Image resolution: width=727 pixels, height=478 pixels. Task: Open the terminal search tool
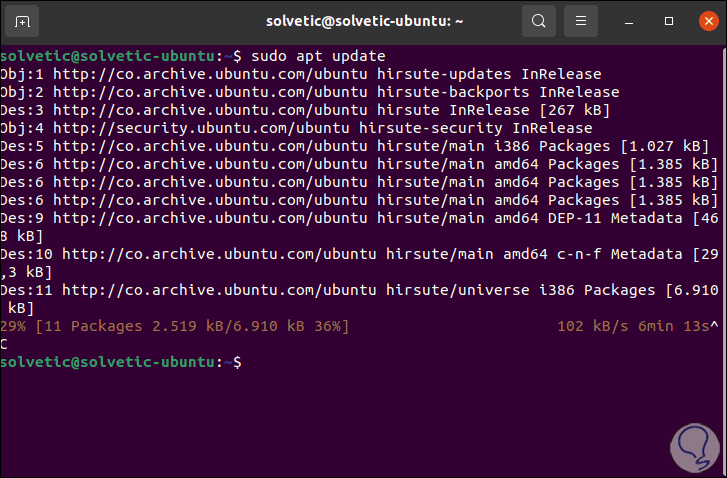click(x=539, y=21)
